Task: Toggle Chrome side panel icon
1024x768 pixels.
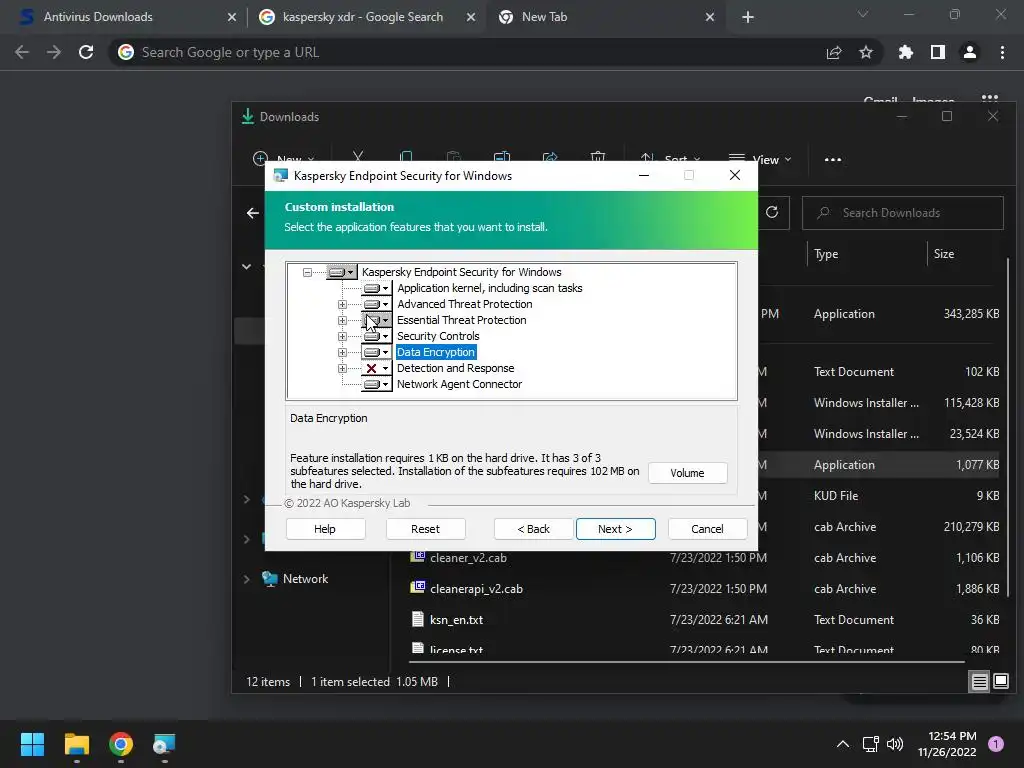Action: click(938, 52)
